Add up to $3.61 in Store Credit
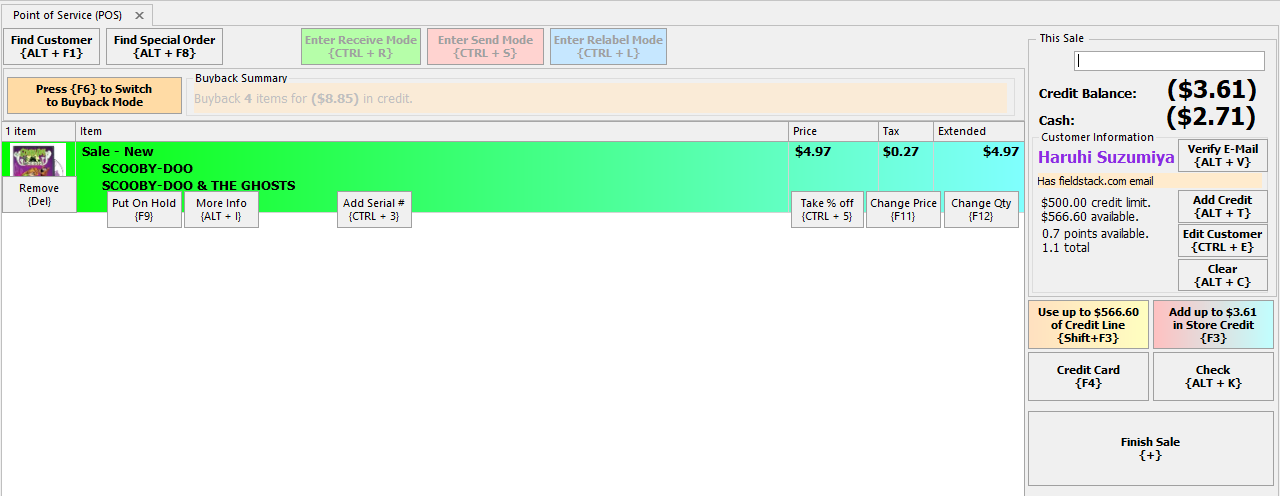The image size is (1280, 496). pyautogui.click(x=1213, y=325)
